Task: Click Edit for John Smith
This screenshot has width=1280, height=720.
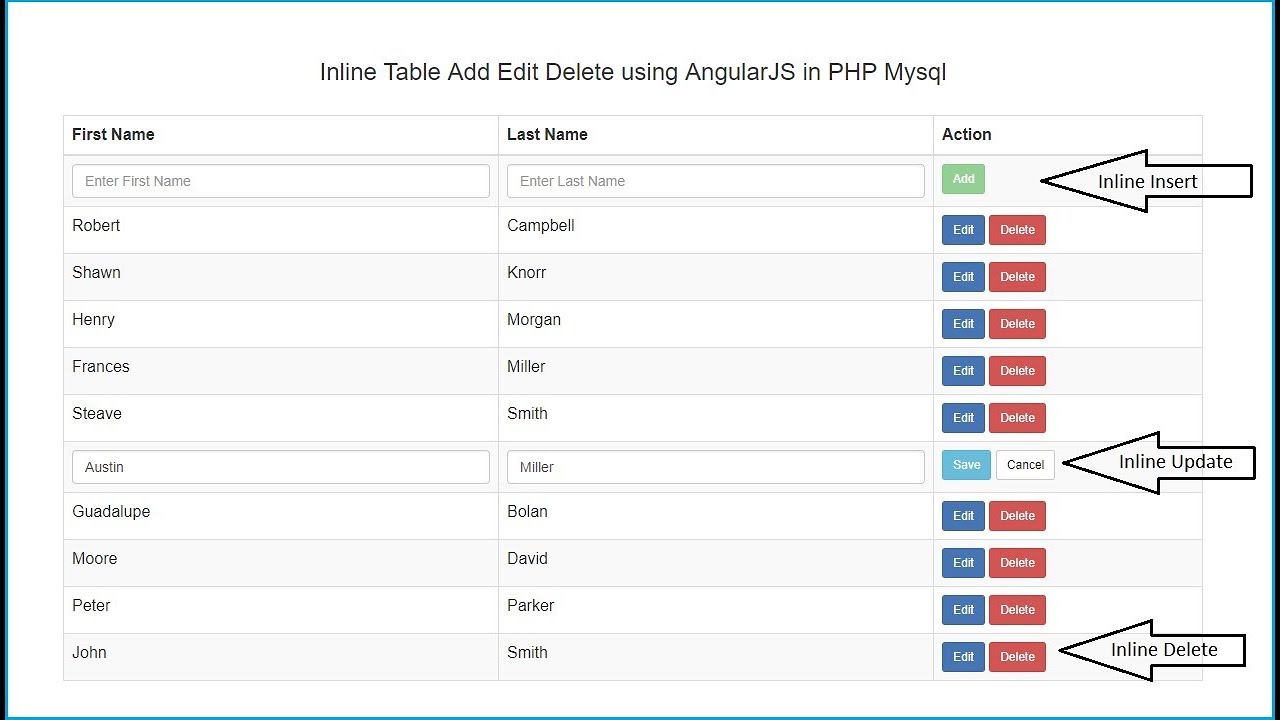Action: tap(963, 657)
